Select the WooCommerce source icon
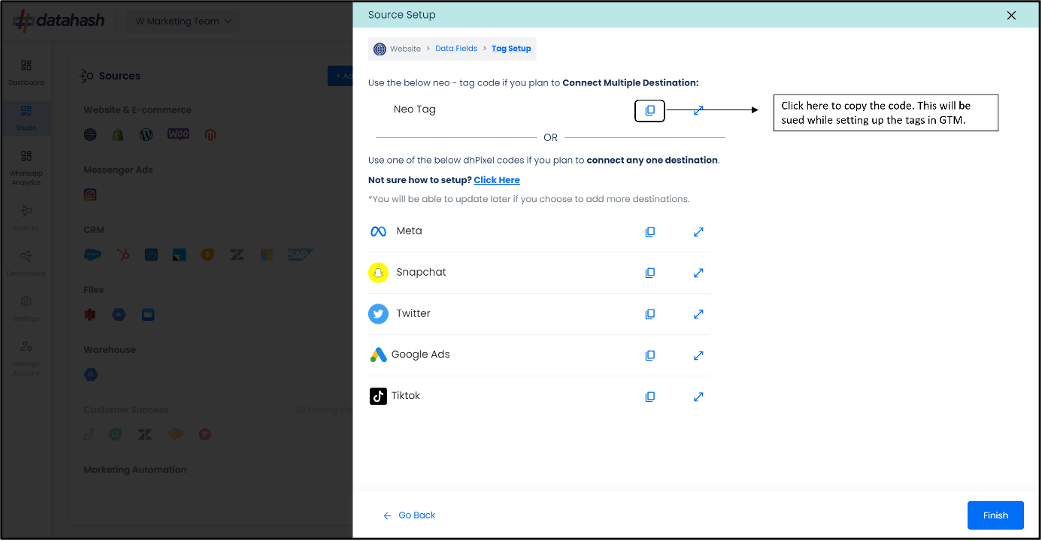Image resolution: width=1041 pixels, height=541 pixels. pos(178,134)
